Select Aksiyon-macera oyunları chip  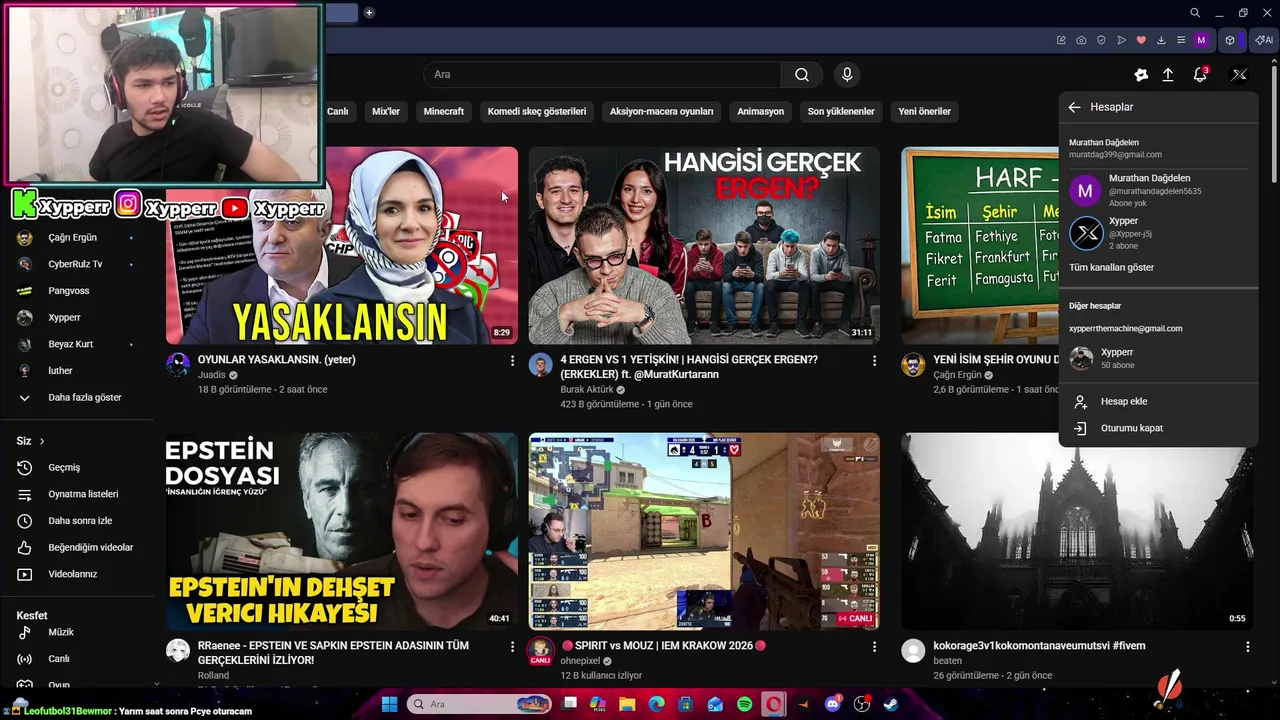662,111
